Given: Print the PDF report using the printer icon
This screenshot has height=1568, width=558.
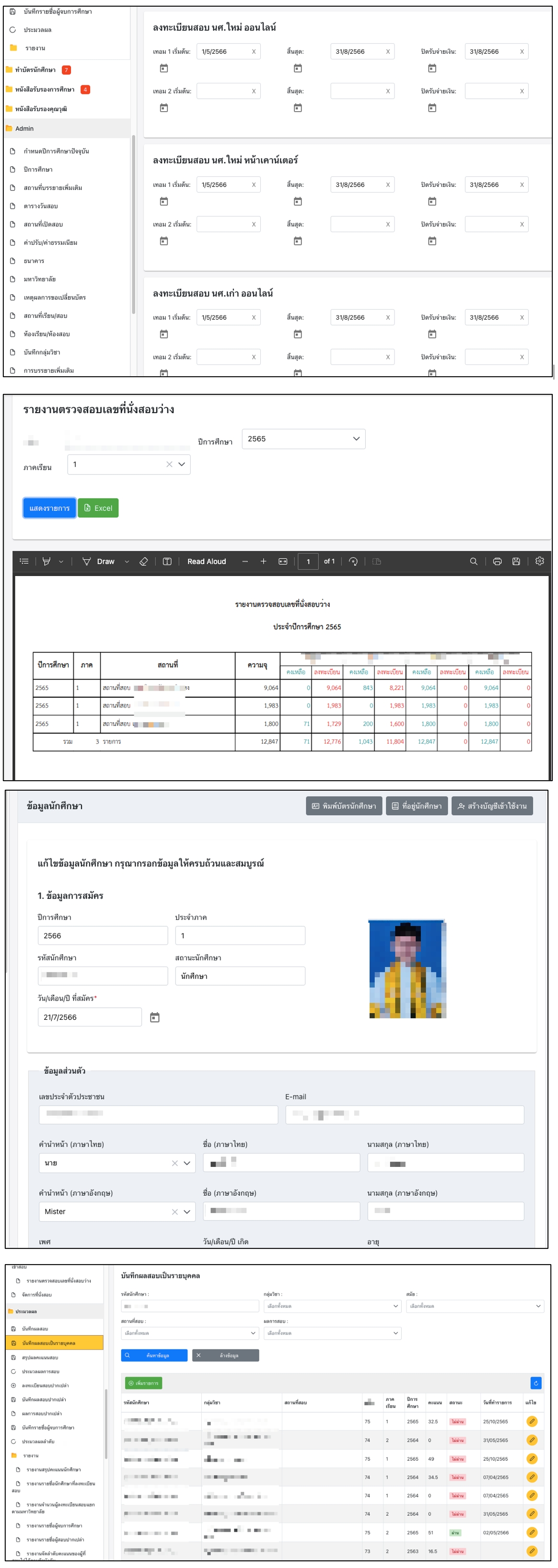Looking at the screenshot, I should point(497,561).
